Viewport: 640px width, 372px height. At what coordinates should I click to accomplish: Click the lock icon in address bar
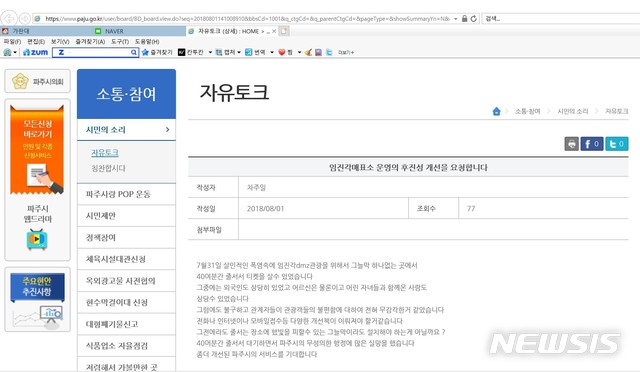[464, 18]
